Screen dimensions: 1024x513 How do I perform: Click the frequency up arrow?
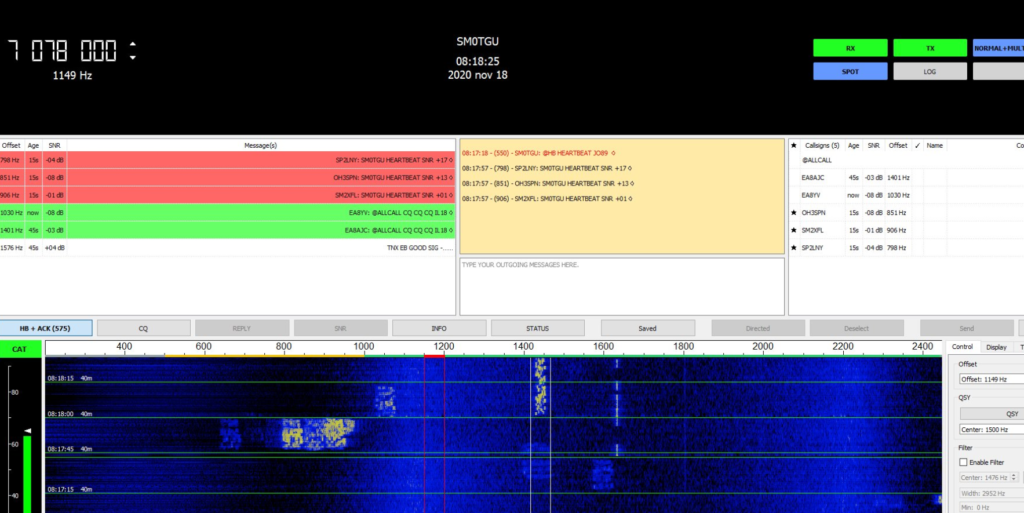(133, 44)
